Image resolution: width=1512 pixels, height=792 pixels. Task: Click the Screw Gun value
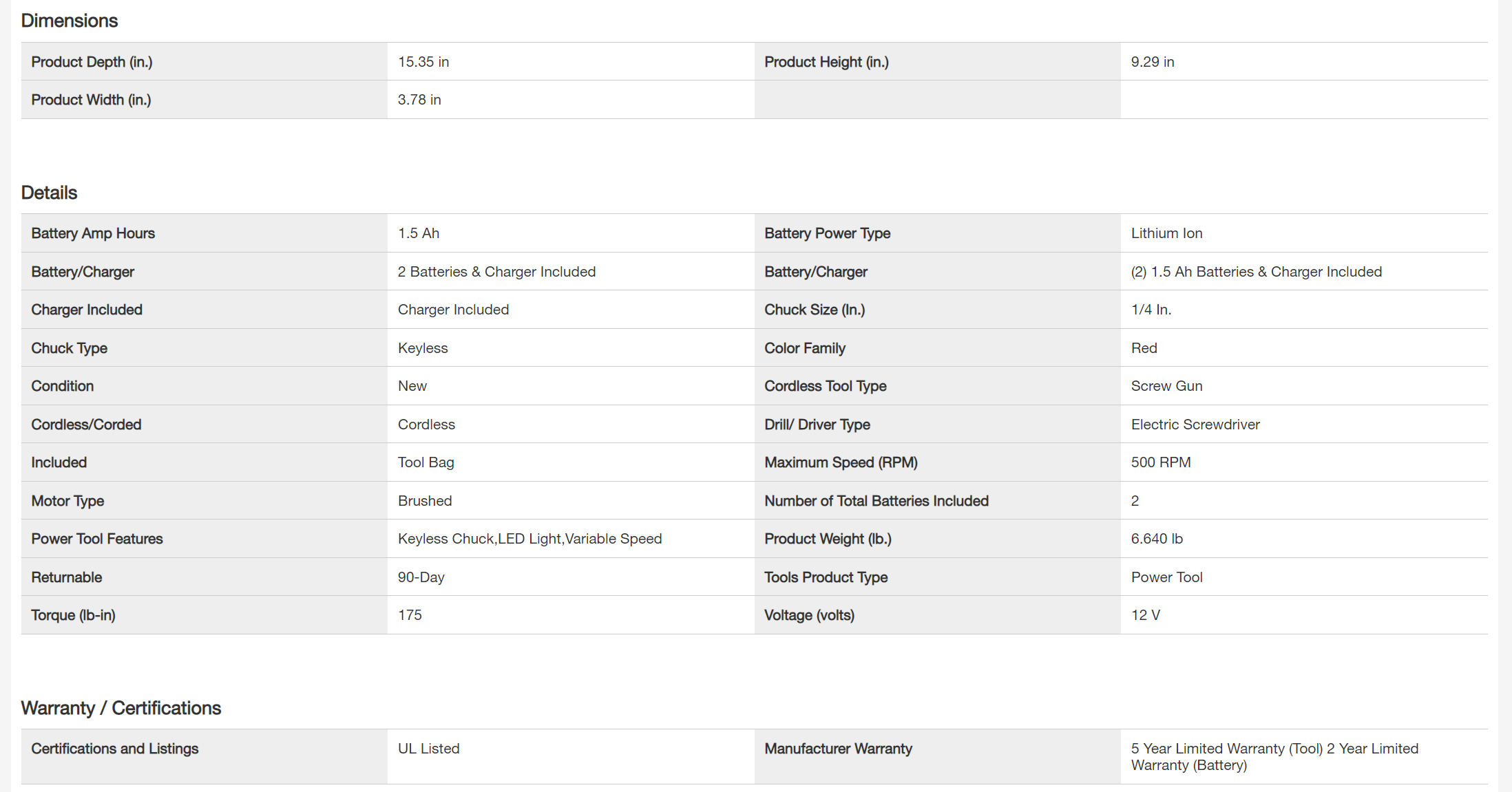(1166, 386)
